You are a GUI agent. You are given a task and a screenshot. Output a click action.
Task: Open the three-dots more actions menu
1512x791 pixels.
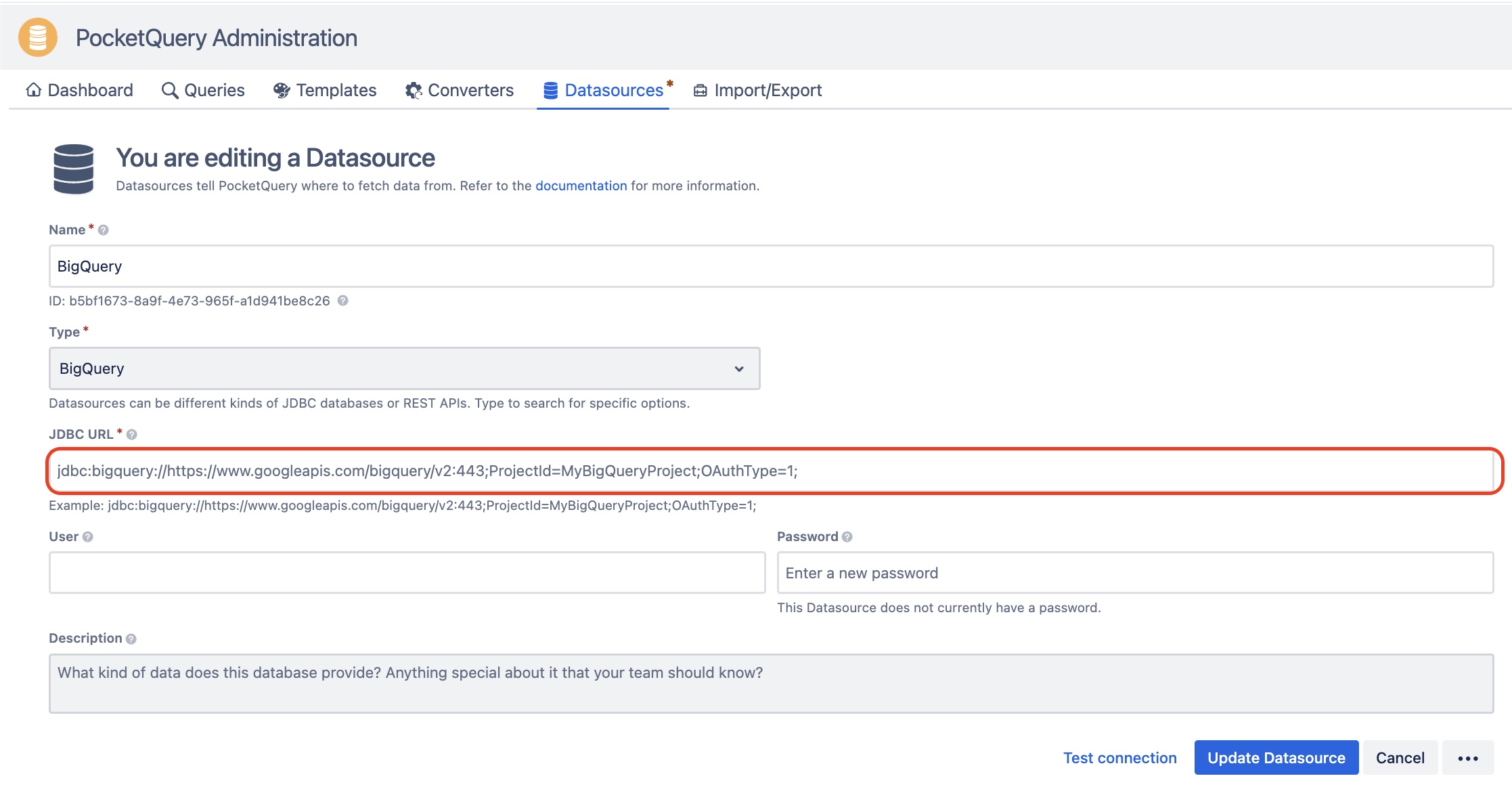click(x=1468, y=758)
